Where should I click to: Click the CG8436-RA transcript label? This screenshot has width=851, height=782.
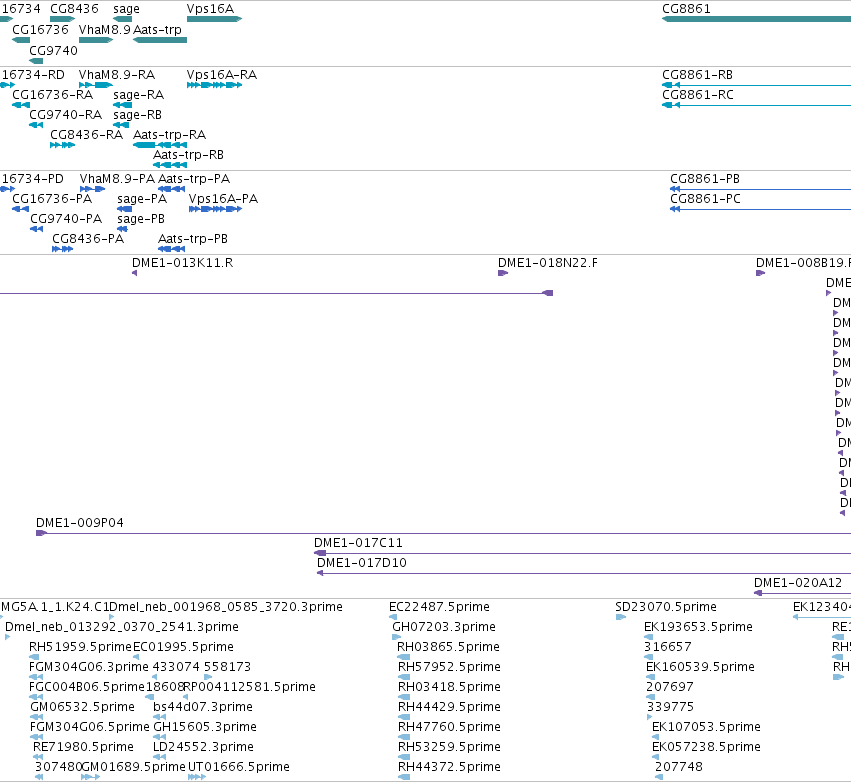click(x=86, y=135)
